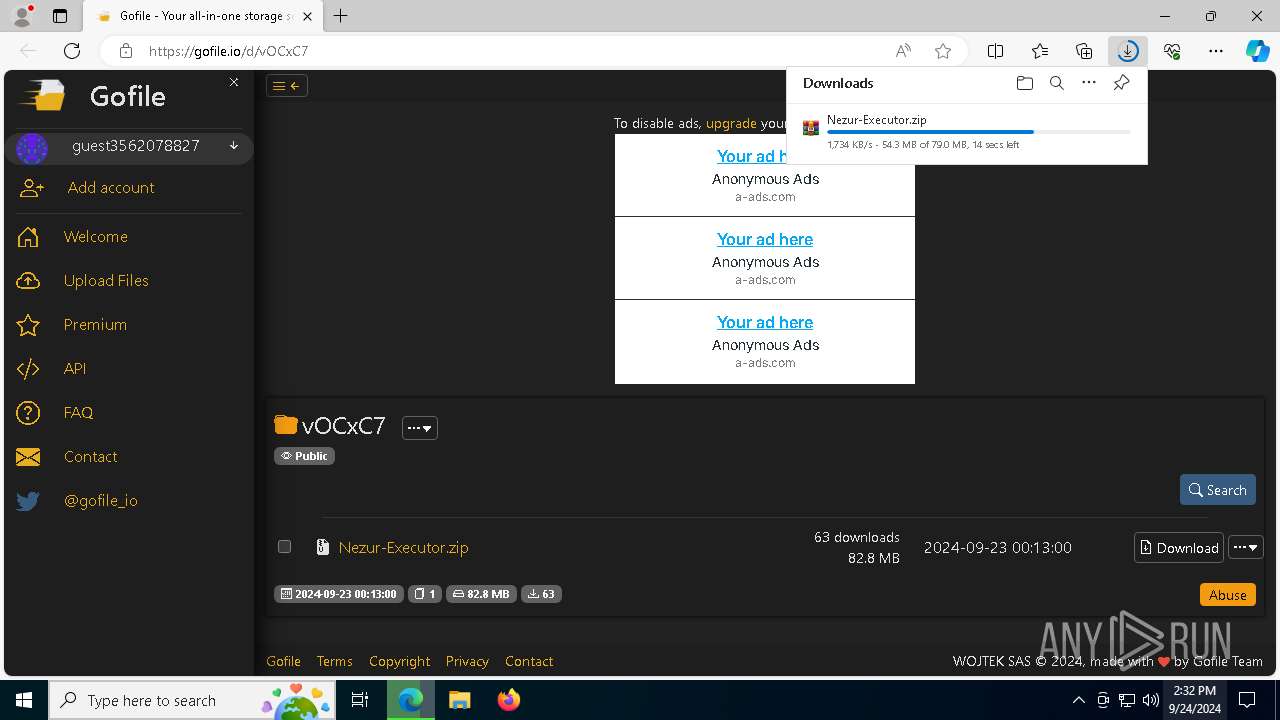Open Nezur-Executor.zip file options dropdown
Screen dimensions: 1280x720
(1246, 547)
